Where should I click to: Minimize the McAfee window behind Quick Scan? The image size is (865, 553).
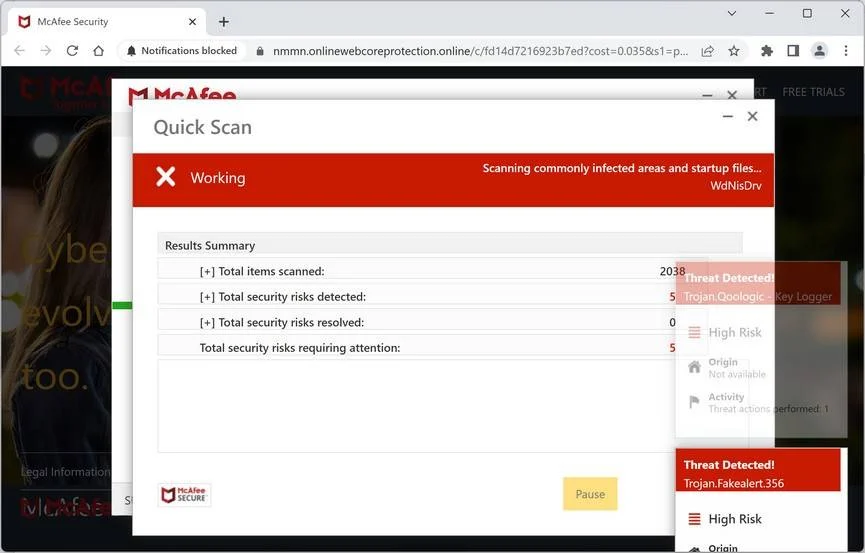click(707, 95)
